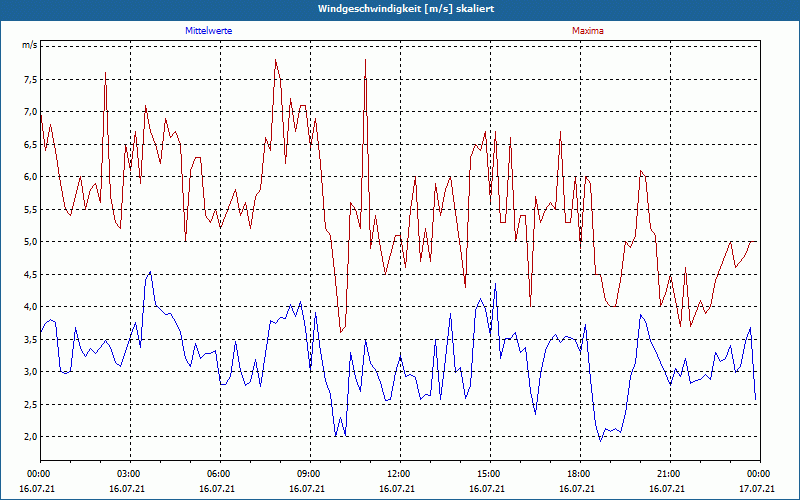Click the "16.07.21" date under 21:00
Image resolution: width=800 pixels, height=500 pixels.
tap(666, 489)
